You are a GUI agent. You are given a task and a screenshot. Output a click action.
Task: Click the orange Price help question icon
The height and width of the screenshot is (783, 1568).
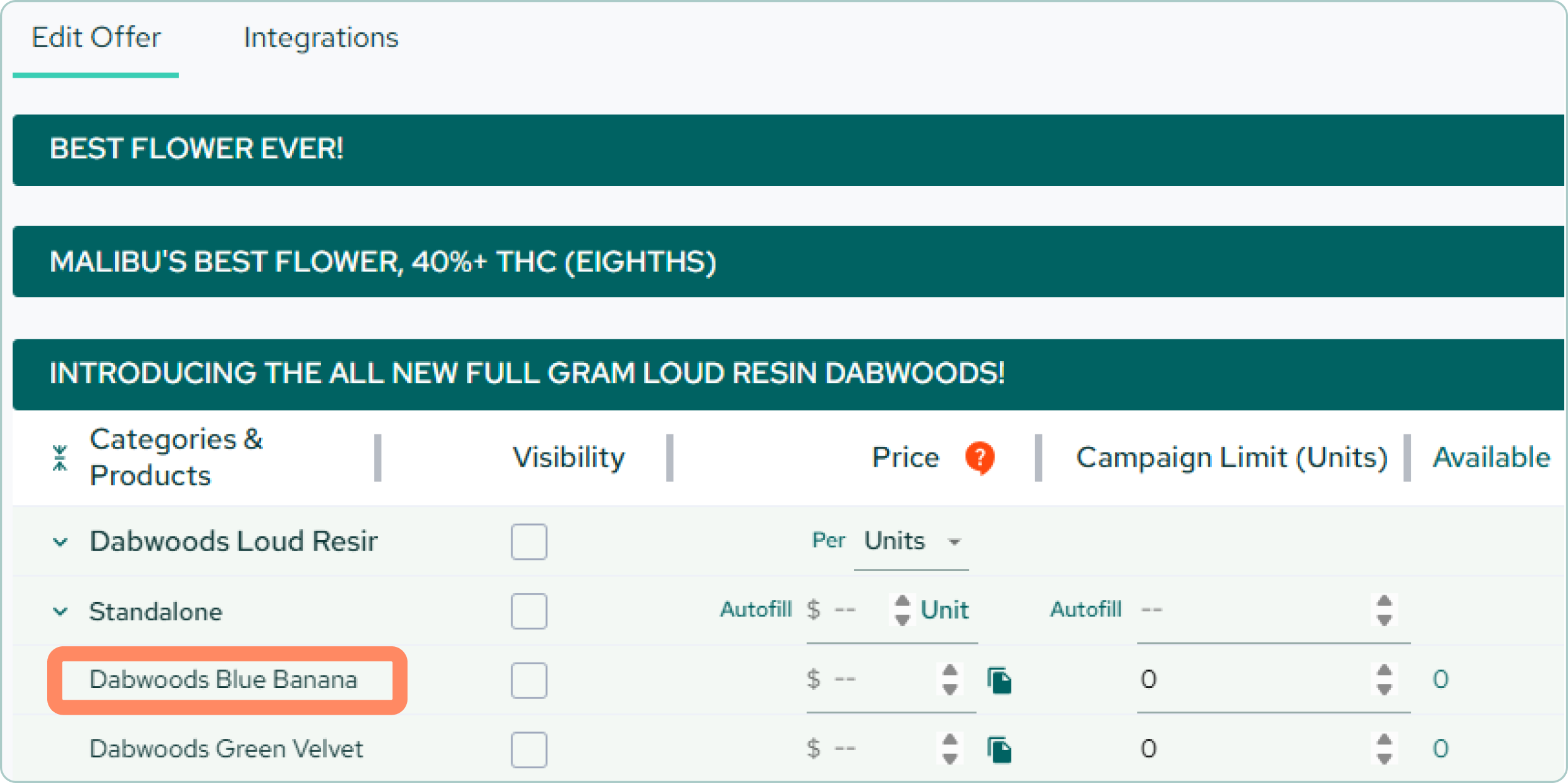[x=980, y=458]
